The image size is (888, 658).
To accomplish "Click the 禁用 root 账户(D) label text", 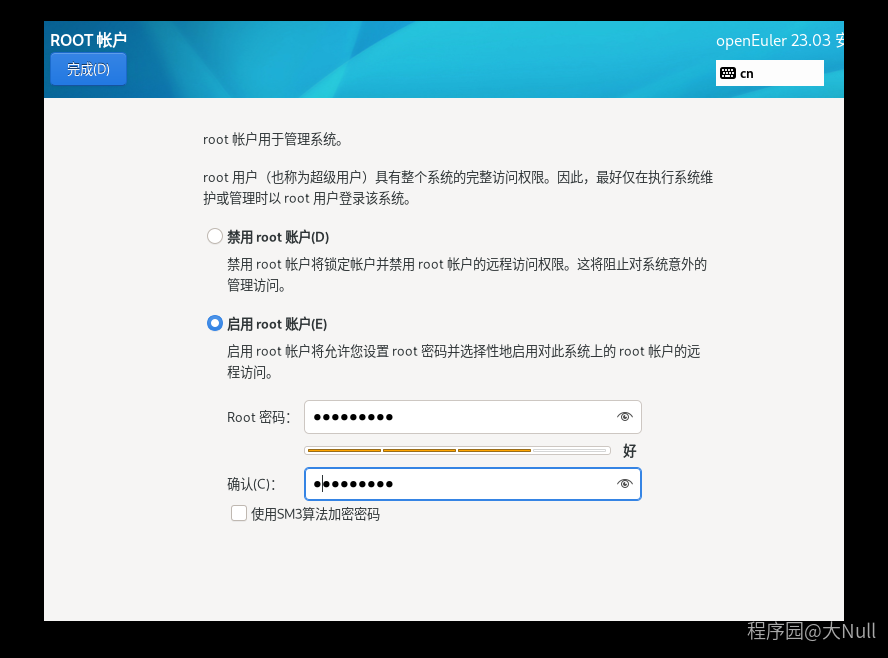I will click(278, 237).
